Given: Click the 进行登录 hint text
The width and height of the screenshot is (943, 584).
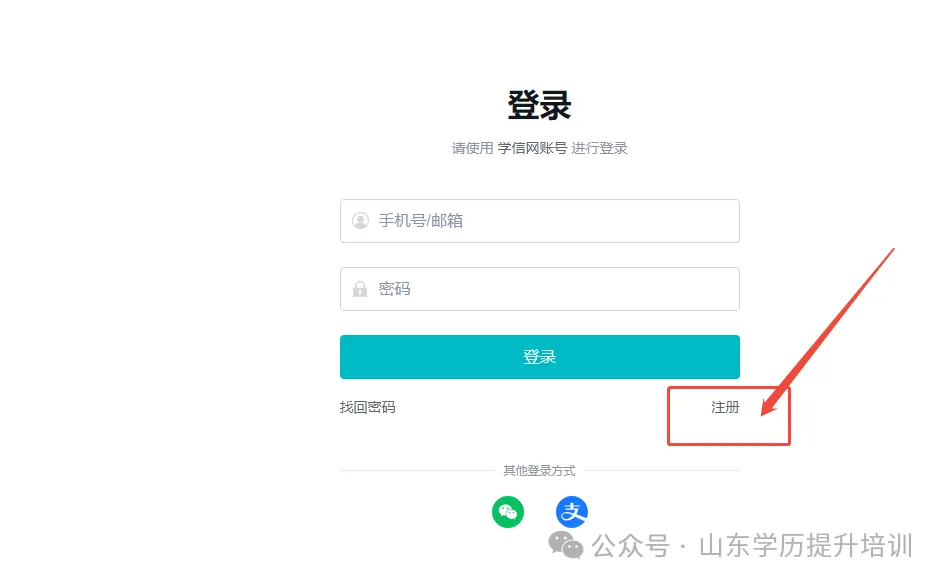Looking at the screenshot, I should point(599,148).
